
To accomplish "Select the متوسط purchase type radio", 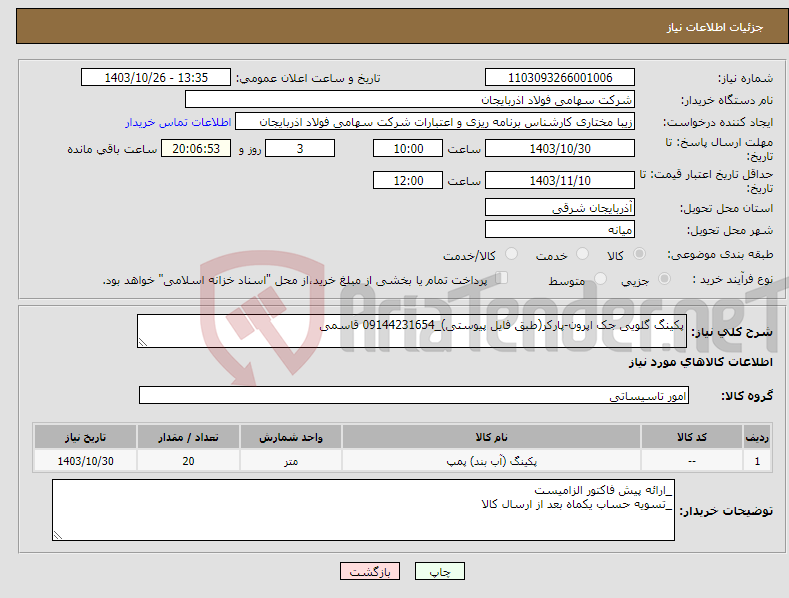I will point(600,278).
